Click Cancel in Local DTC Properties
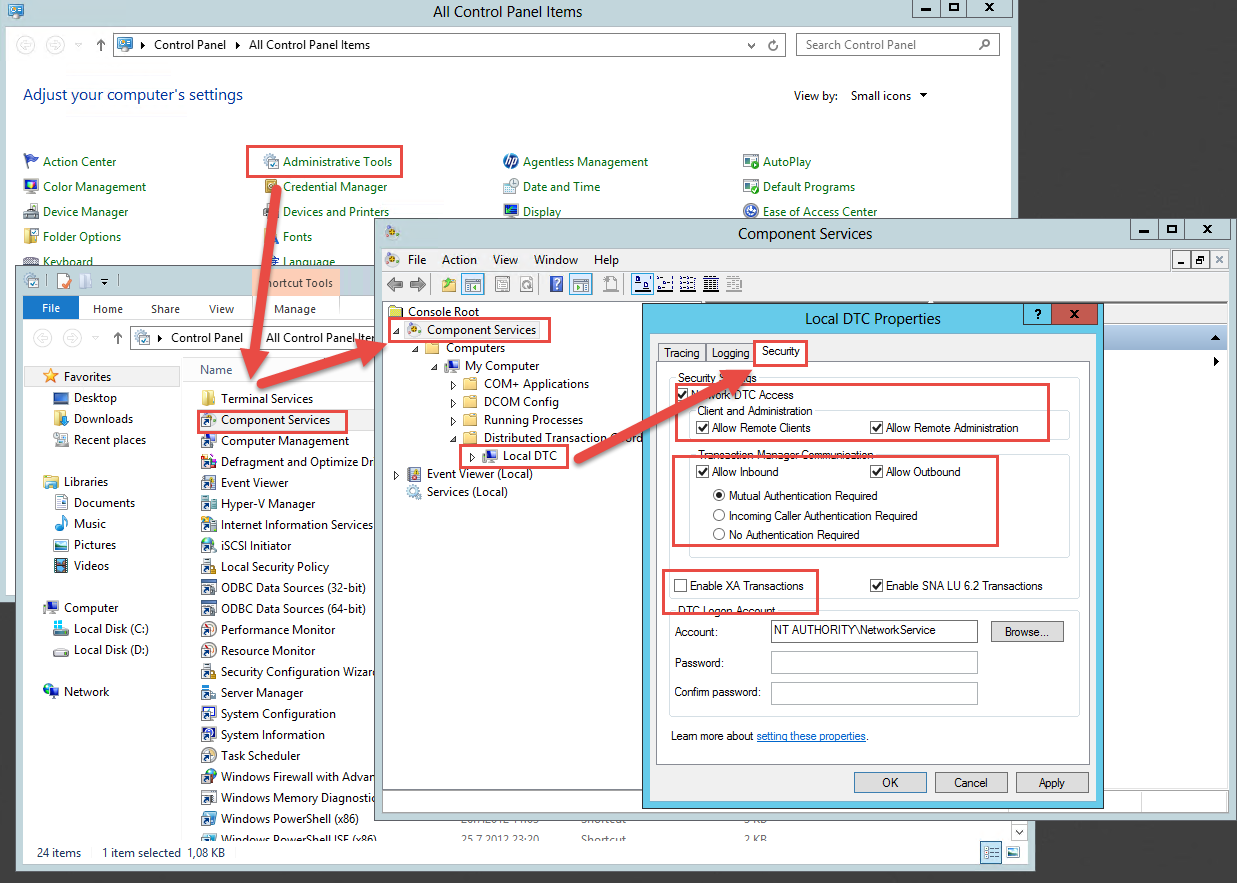Screen dimensions: 1237x883 pyautogui.click(x=971, y=783)
